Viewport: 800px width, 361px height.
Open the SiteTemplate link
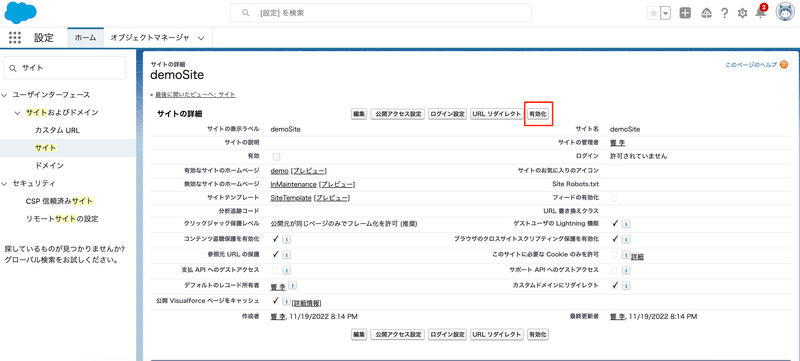click(291, 198)
